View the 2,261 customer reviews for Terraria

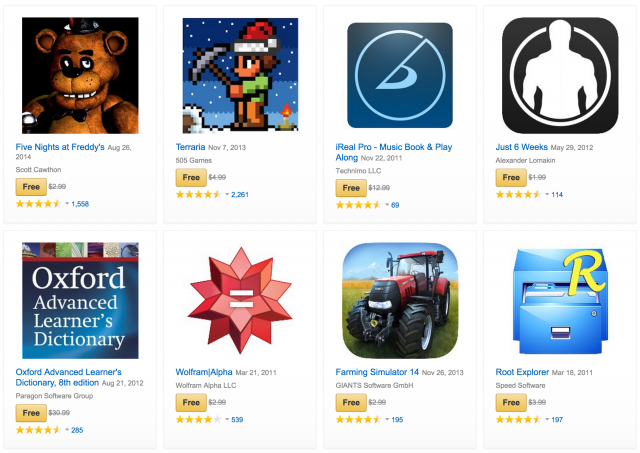click(240, 195)
